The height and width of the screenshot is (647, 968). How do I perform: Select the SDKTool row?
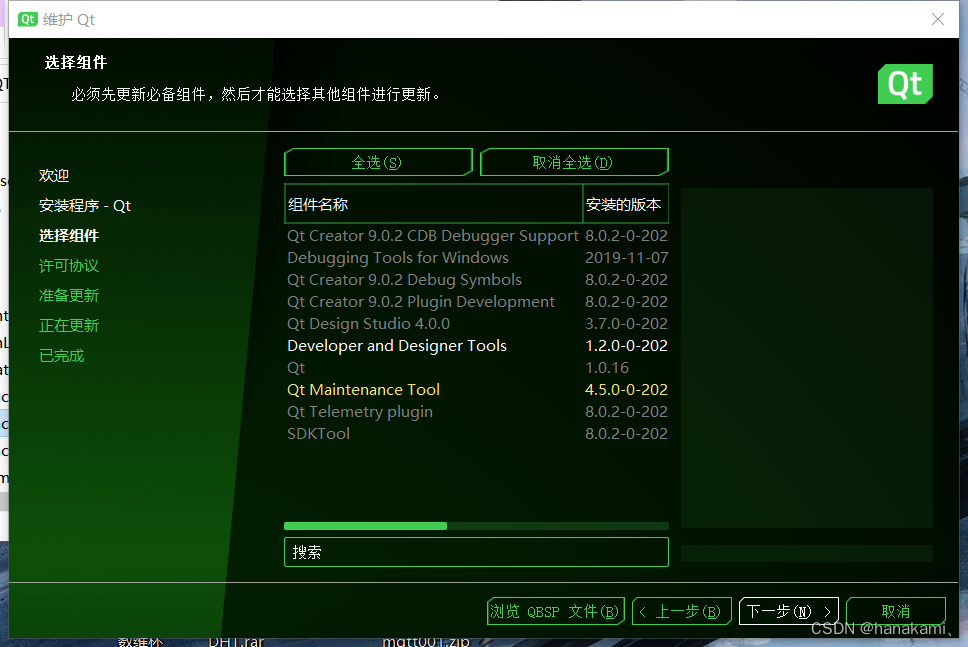pyautogui.click(x=476, y=434)
